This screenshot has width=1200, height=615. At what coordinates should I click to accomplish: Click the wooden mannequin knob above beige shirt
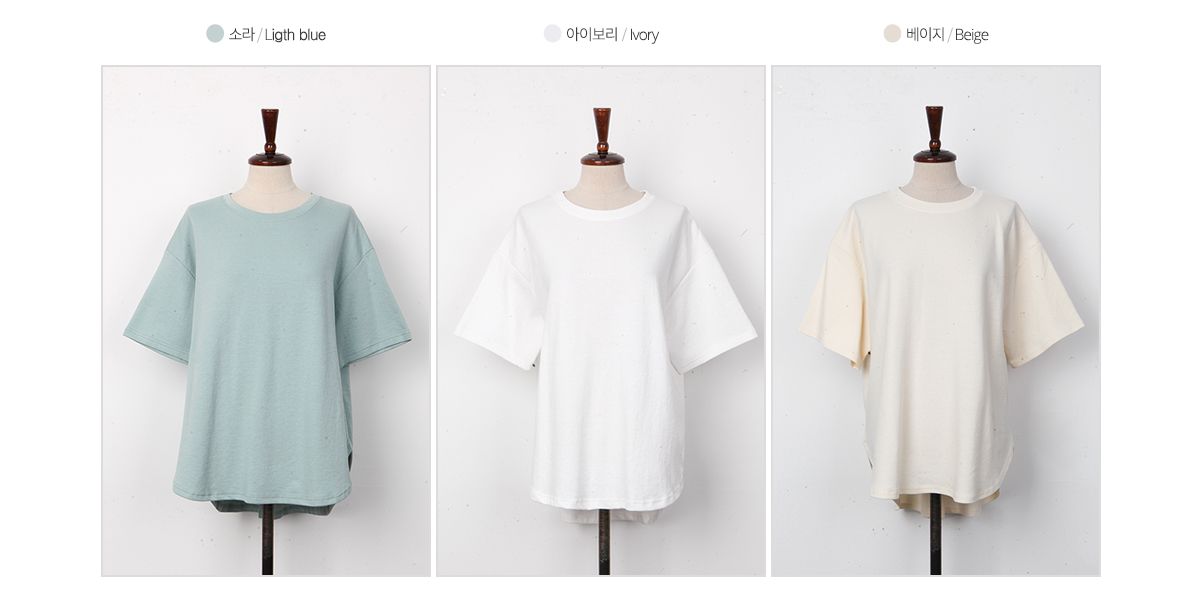pyautogui.click(x=935, y=134)
